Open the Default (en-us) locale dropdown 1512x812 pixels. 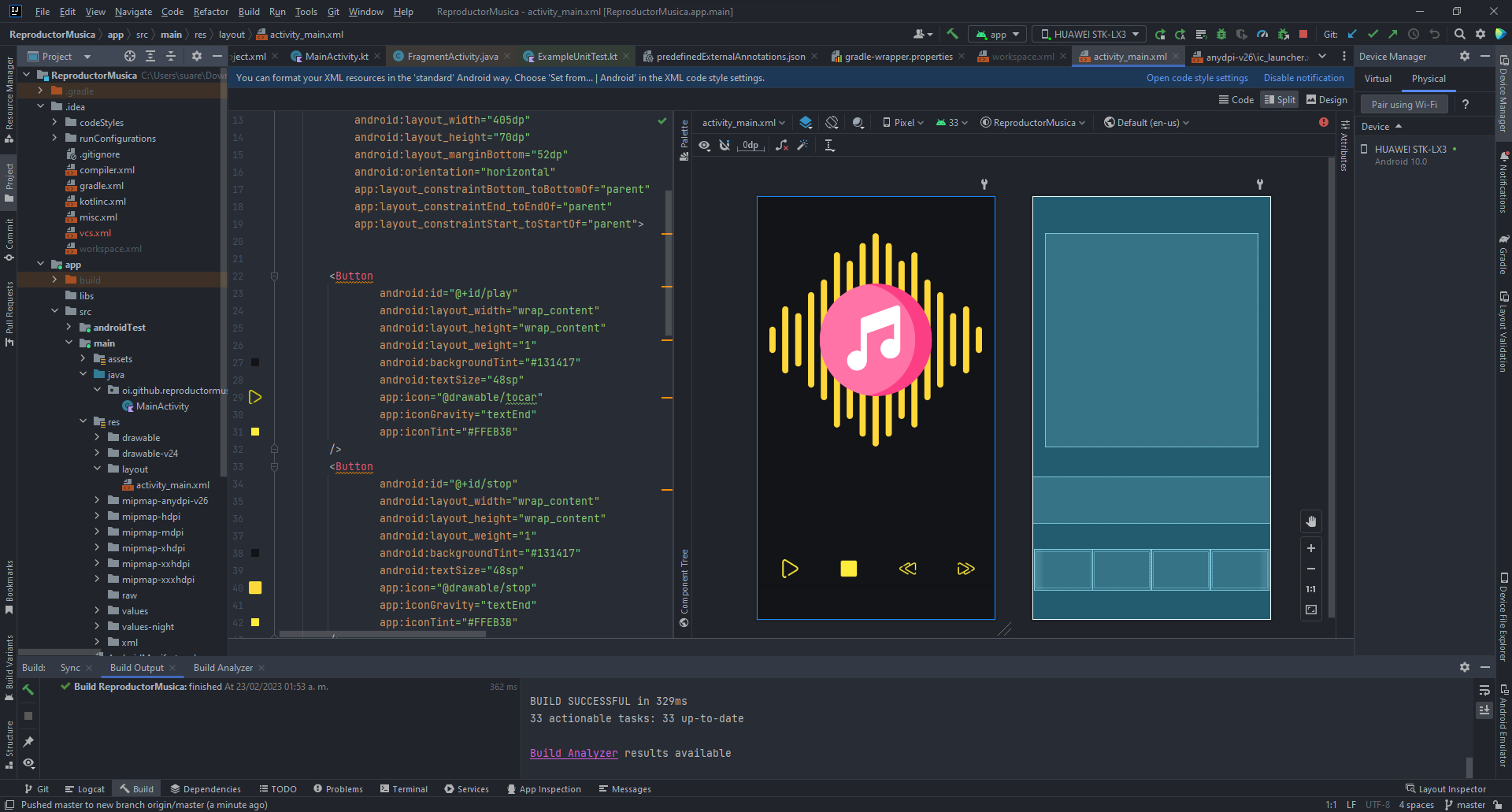(x=1147, y=122)
